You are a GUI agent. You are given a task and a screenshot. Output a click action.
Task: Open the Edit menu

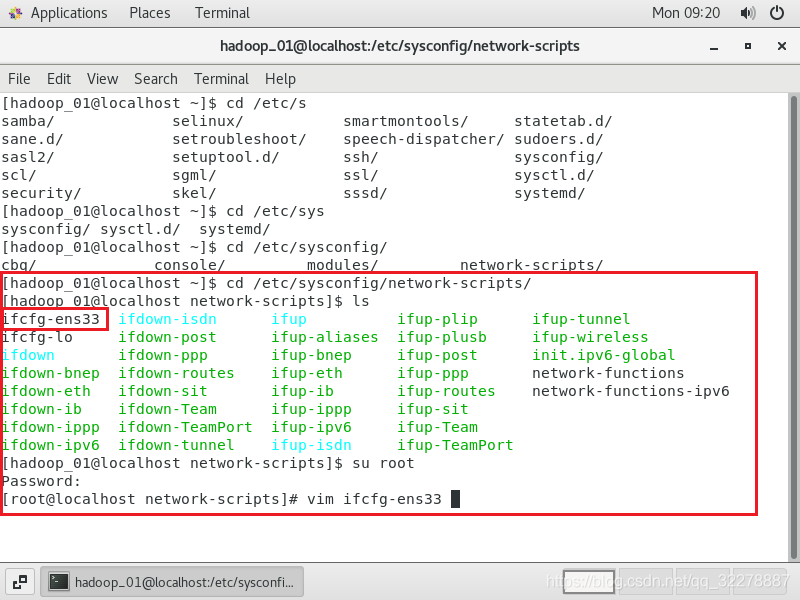[59, 79]
